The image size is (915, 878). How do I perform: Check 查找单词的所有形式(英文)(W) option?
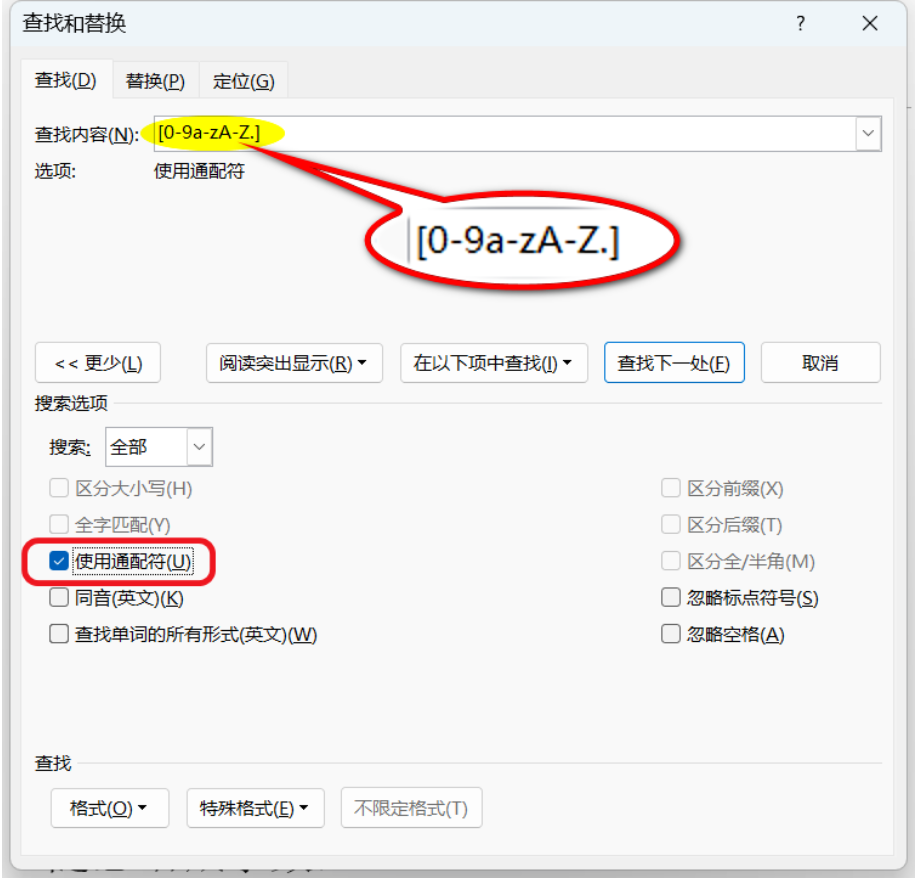[x=59, y=634]
